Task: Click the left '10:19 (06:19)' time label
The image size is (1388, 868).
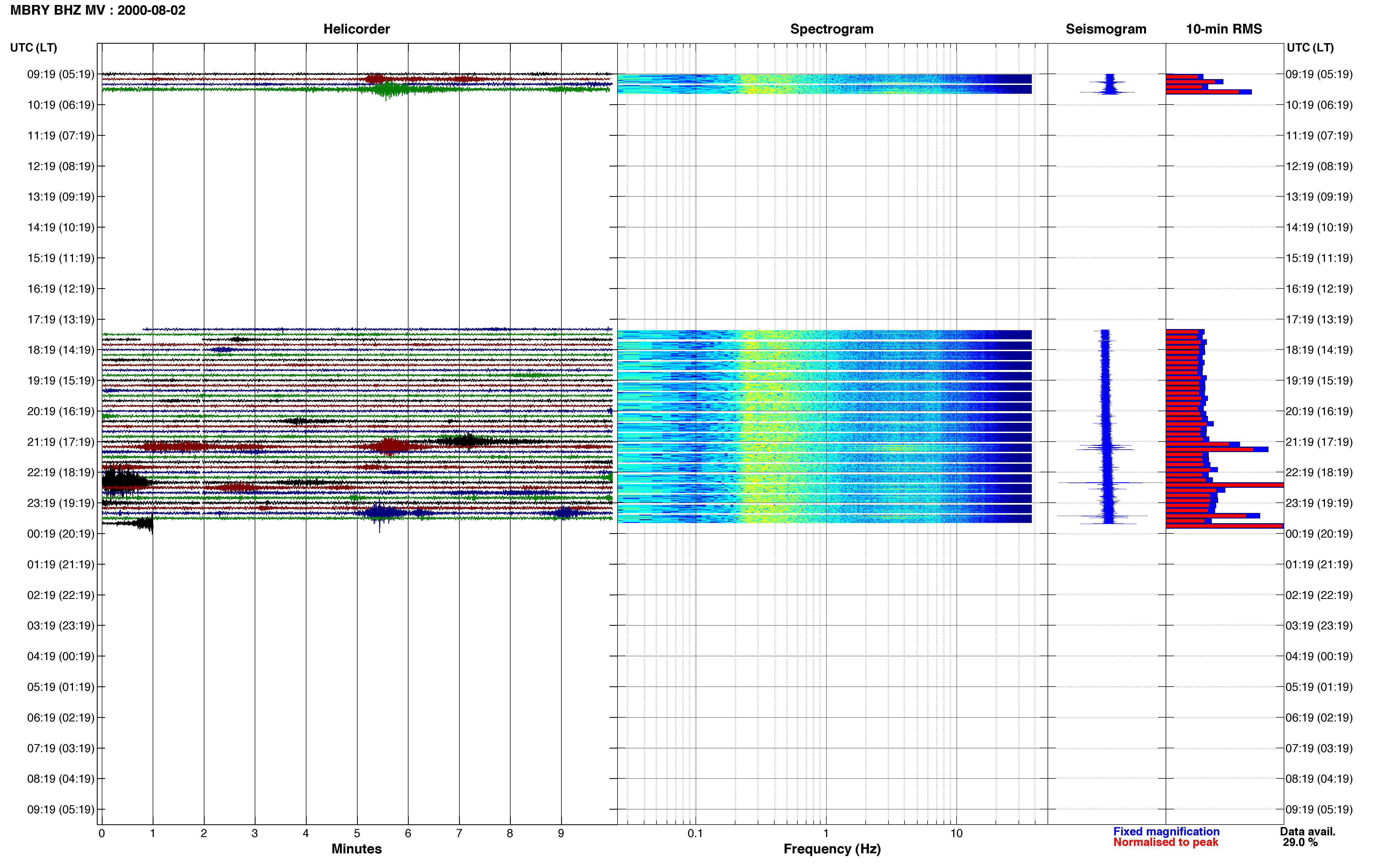Action: [x=61, y=105]
